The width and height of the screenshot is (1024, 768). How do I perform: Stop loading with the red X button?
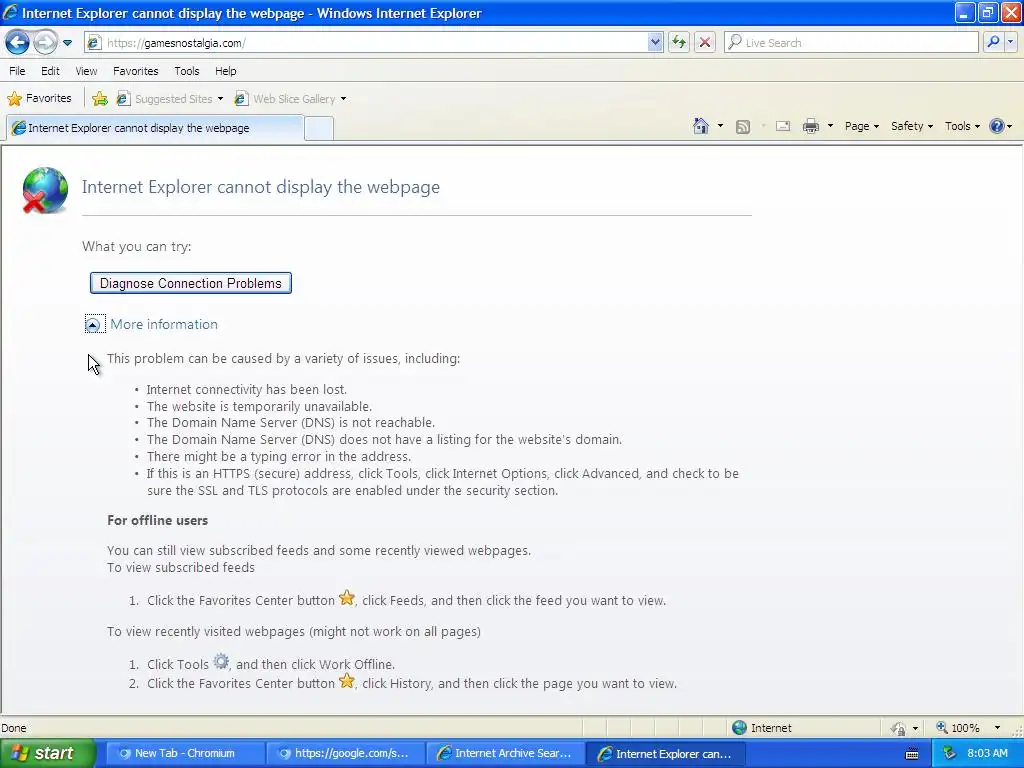click(x=705, y=43)
